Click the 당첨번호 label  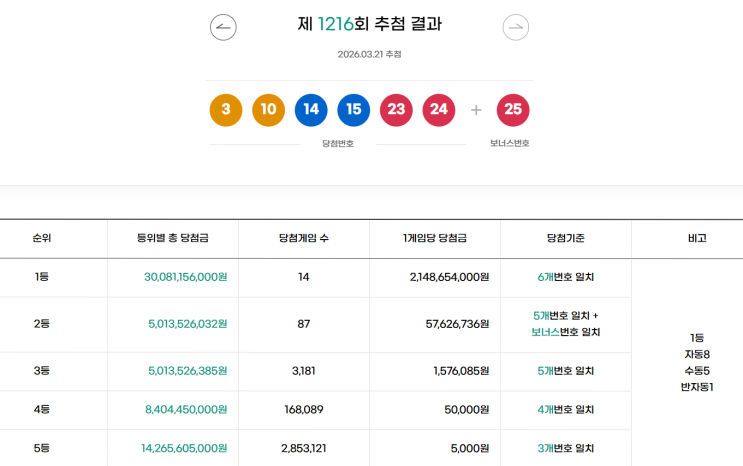click(338, 144)
